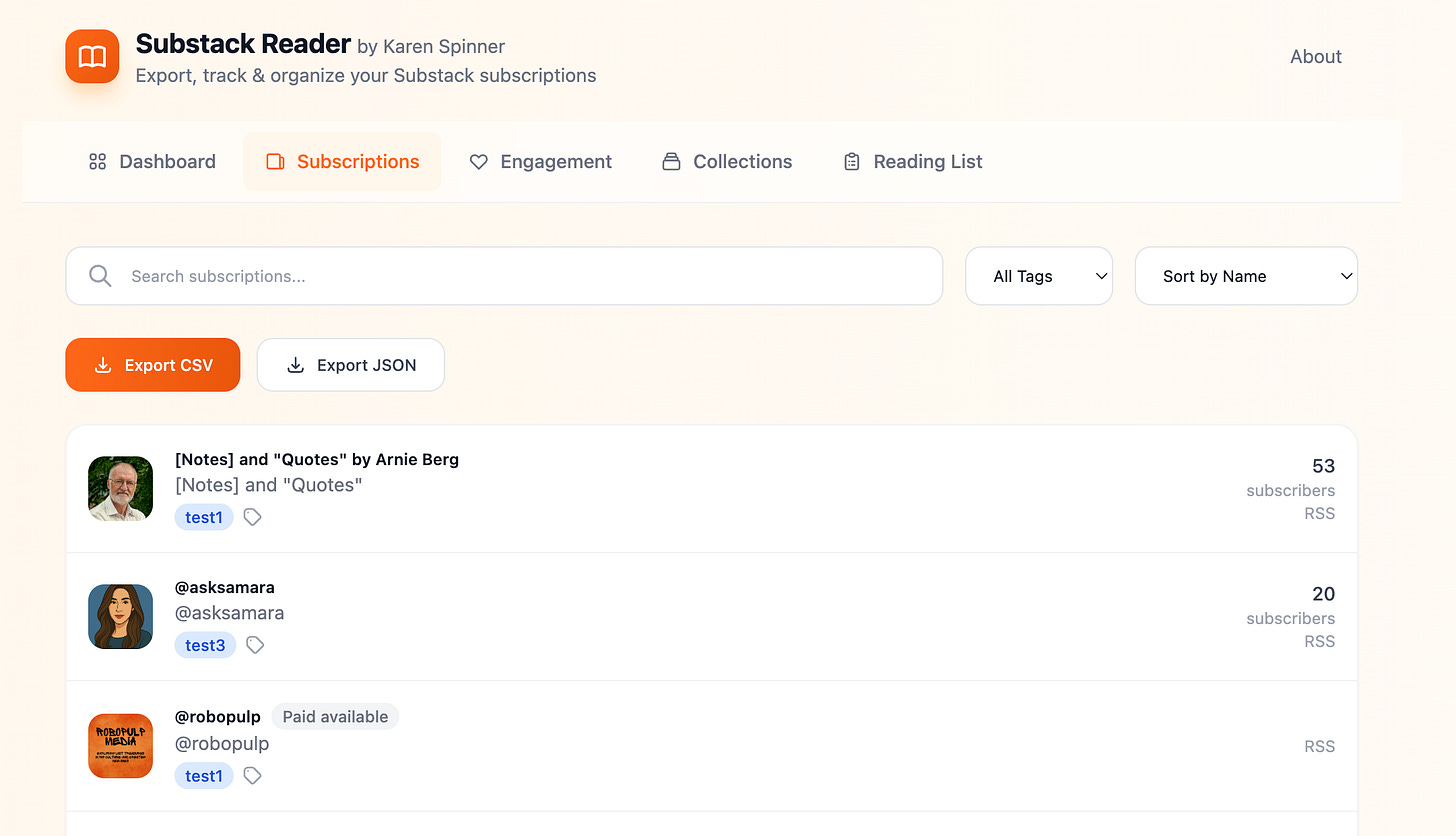Switch to the Dashboard tab
The height and width of the screenshot is (836, 1456).
[x=152, y=161]
